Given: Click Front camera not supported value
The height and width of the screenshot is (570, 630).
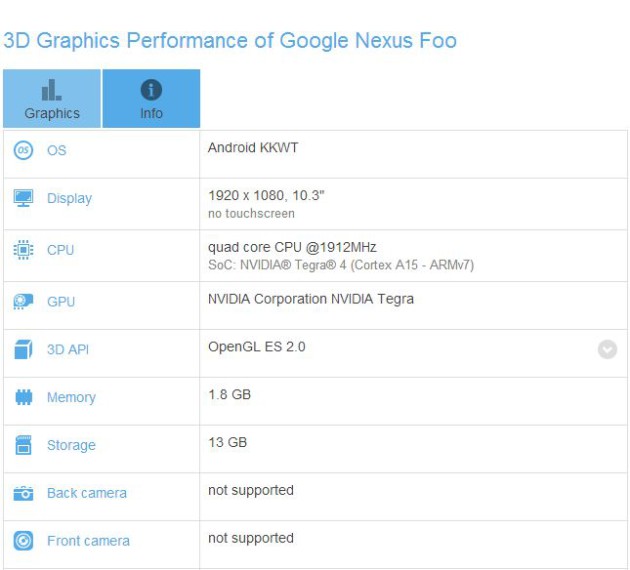Looking at the screenshot, I should (251, 538).
